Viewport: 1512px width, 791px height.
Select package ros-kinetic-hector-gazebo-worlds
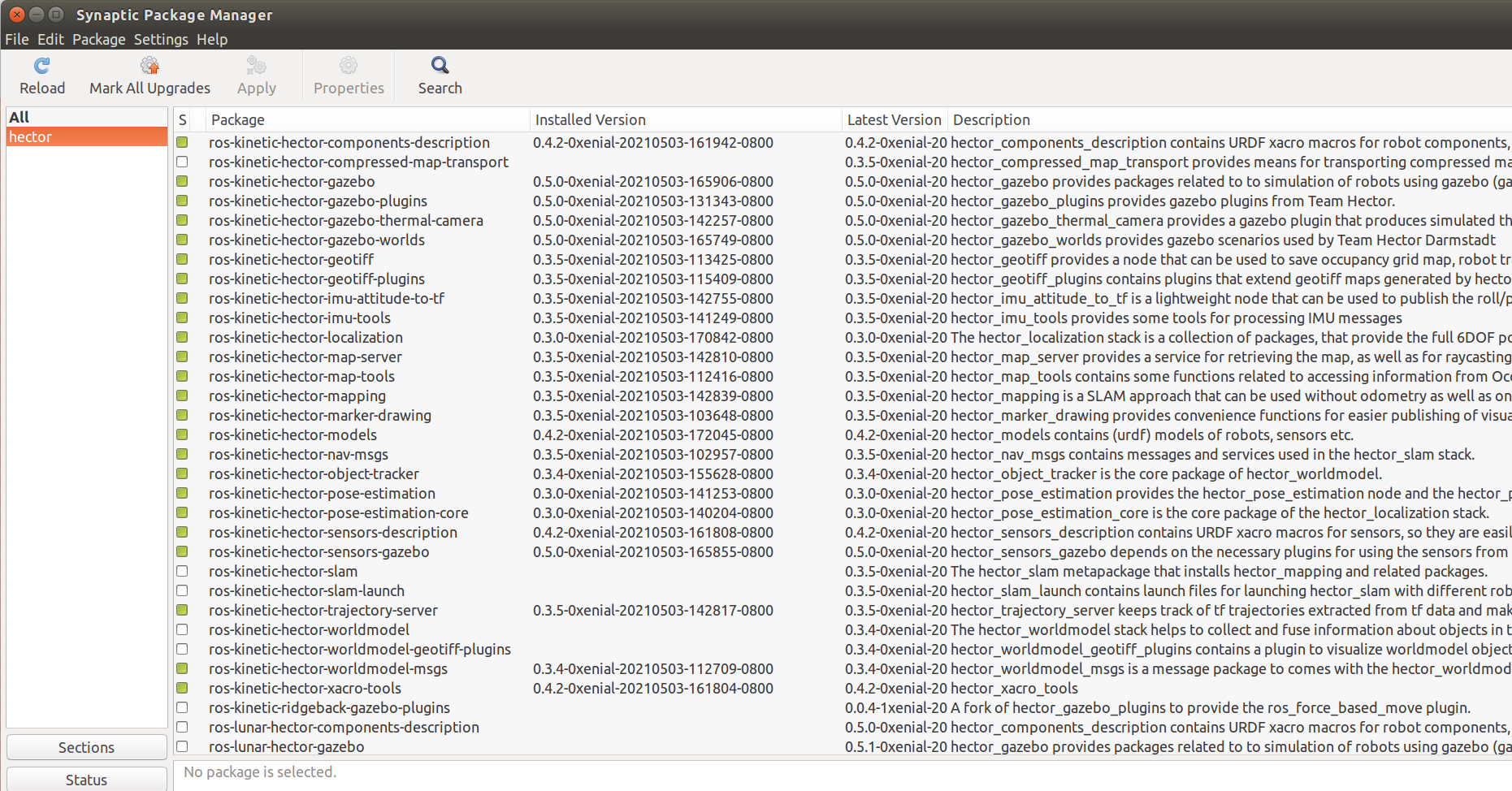pyautogui.click(x=317, y=240)
